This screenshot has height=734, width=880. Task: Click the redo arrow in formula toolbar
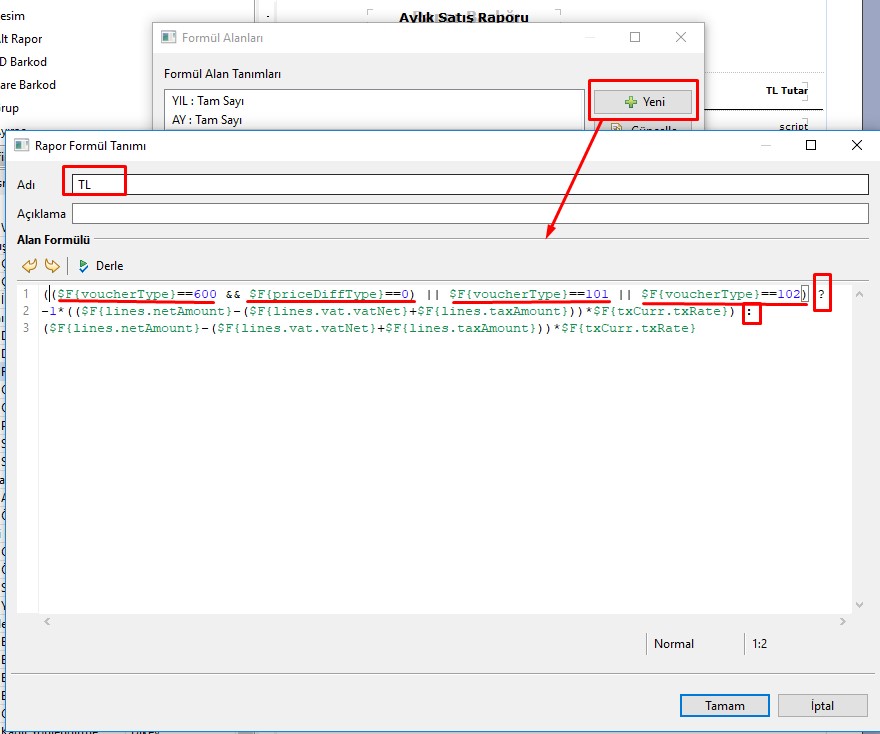pos(51,266)
